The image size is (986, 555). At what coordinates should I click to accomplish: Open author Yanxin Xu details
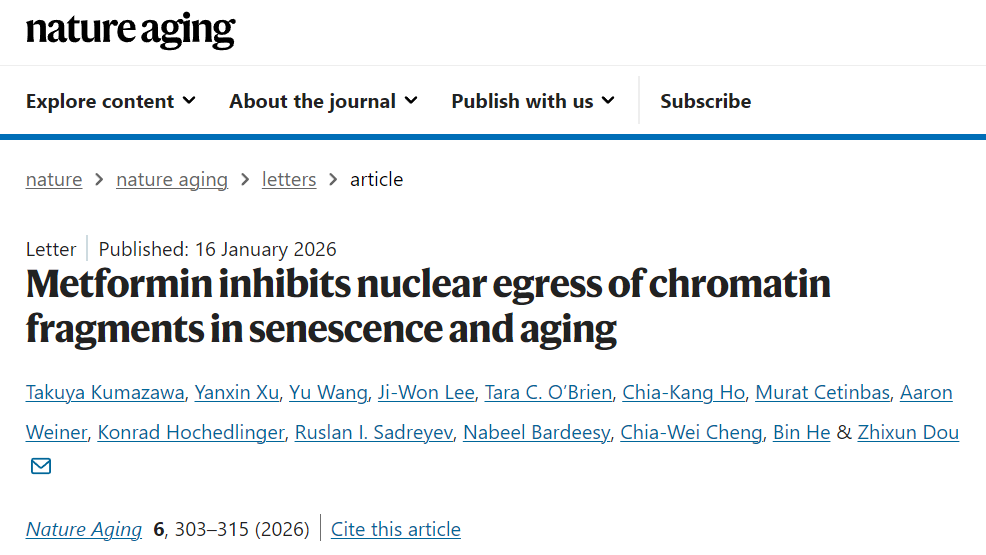(237, 392)
